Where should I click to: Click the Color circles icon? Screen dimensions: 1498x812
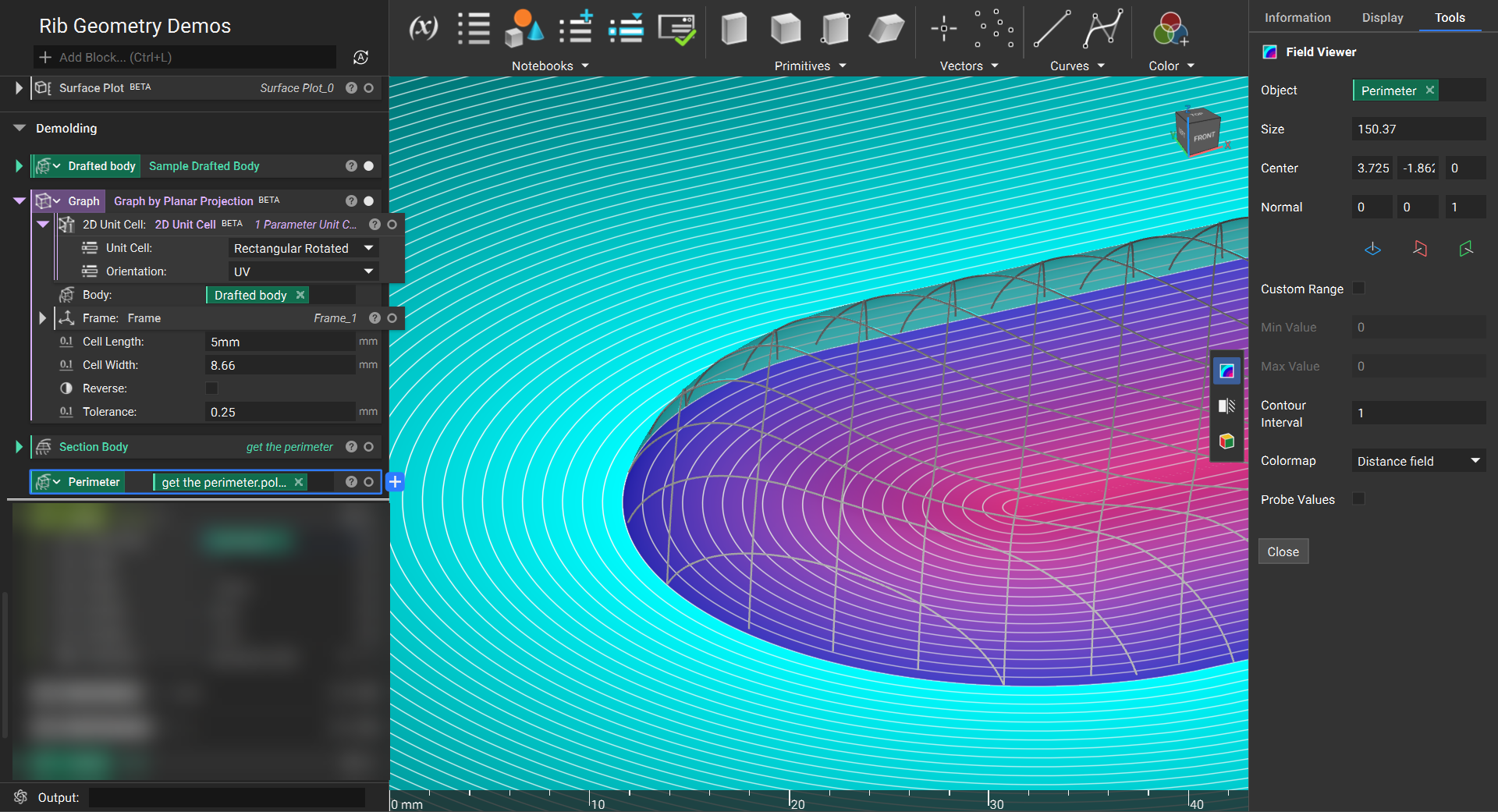pos(1170,30)
